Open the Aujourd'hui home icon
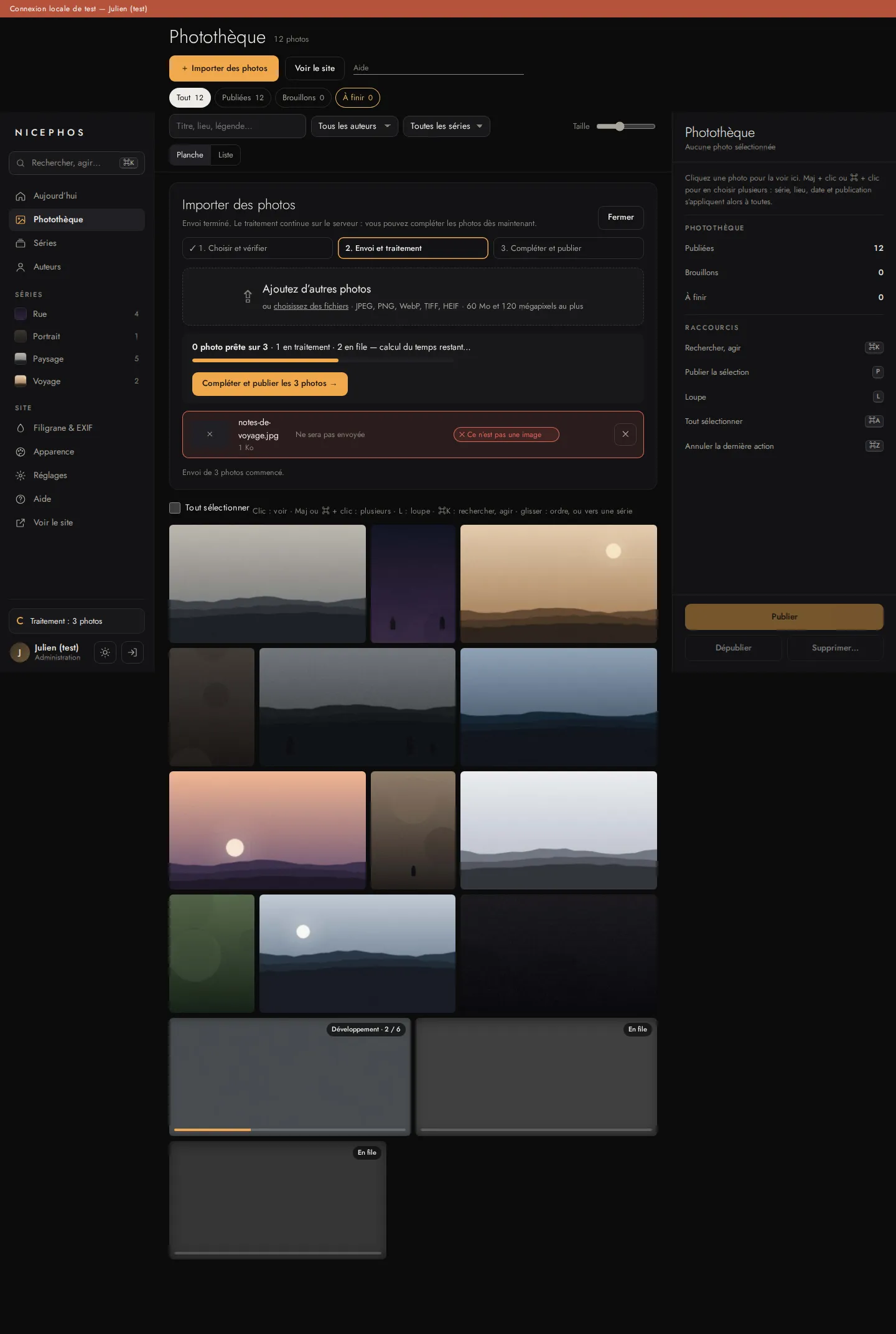This screenshot has height=1334, width=896. coord(21,196)
